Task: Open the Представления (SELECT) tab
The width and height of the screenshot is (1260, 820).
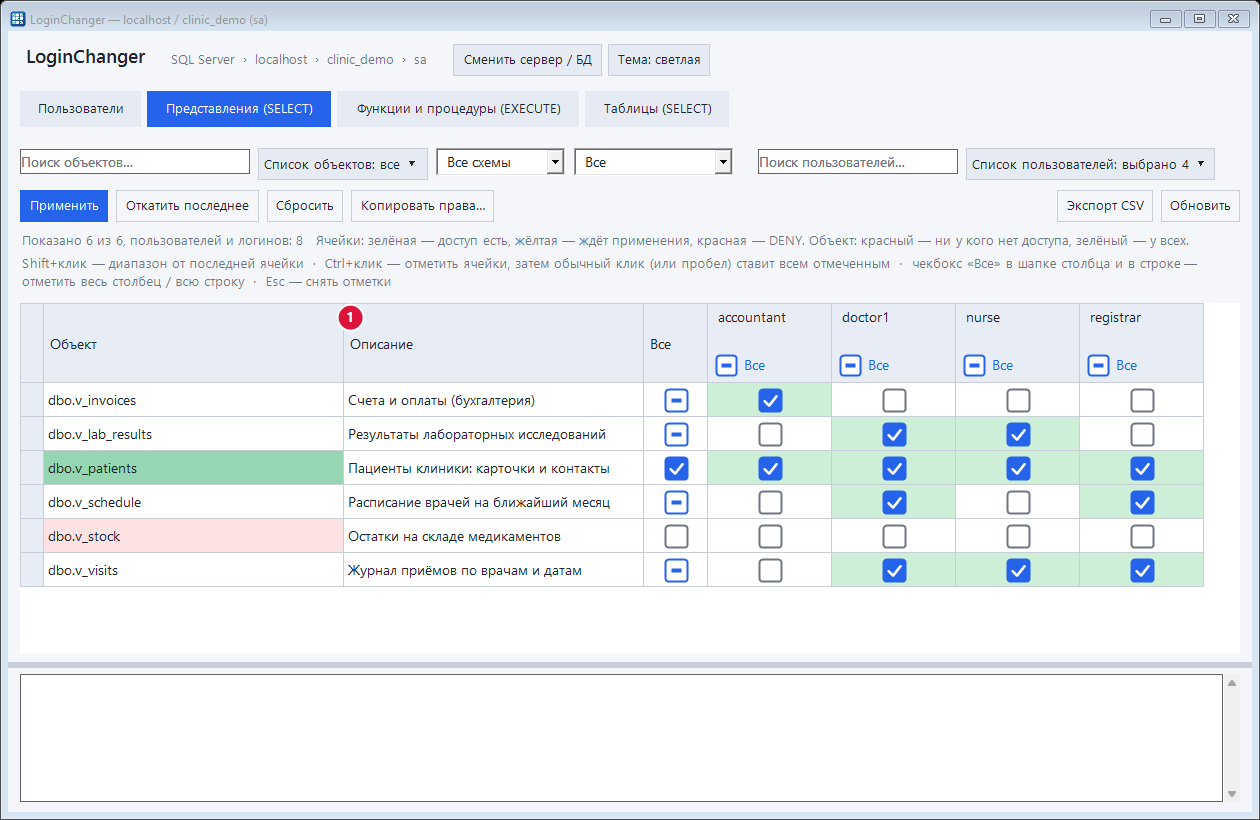Action: pyautogui.click(x=239, y=109)
